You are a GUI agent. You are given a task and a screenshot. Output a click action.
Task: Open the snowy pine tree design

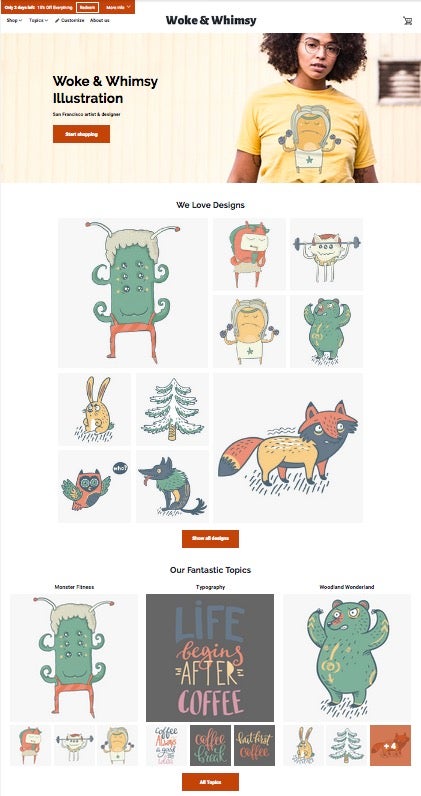point(172,409)
